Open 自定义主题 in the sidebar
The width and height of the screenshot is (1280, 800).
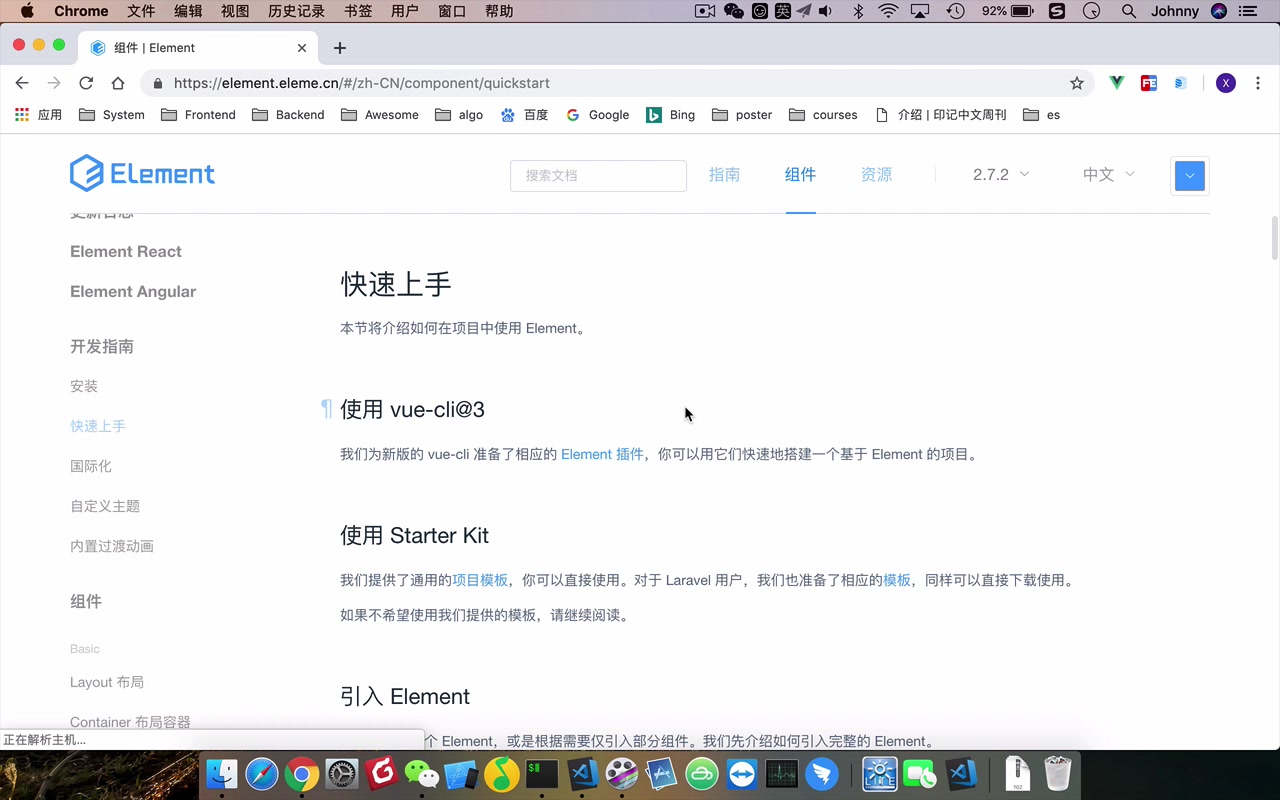pyautogui.click(x=105, y=506)
